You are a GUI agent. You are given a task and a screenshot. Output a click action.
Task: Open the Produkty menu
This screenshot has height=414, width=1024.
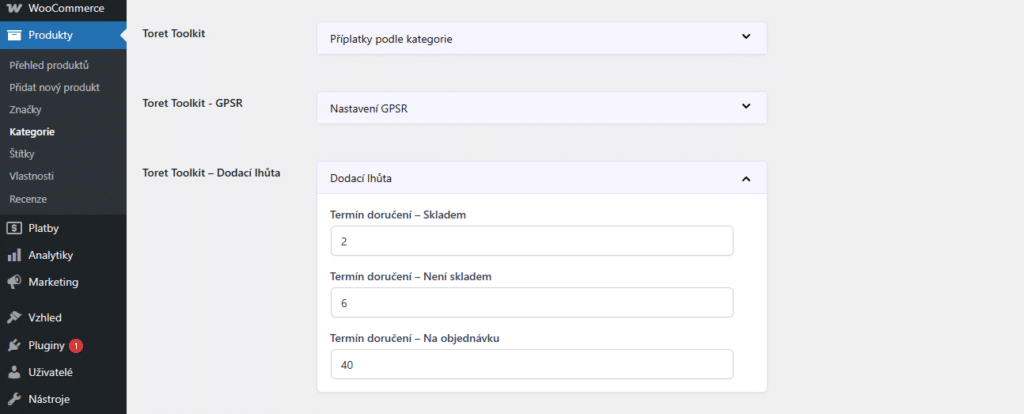coord(63,35)
